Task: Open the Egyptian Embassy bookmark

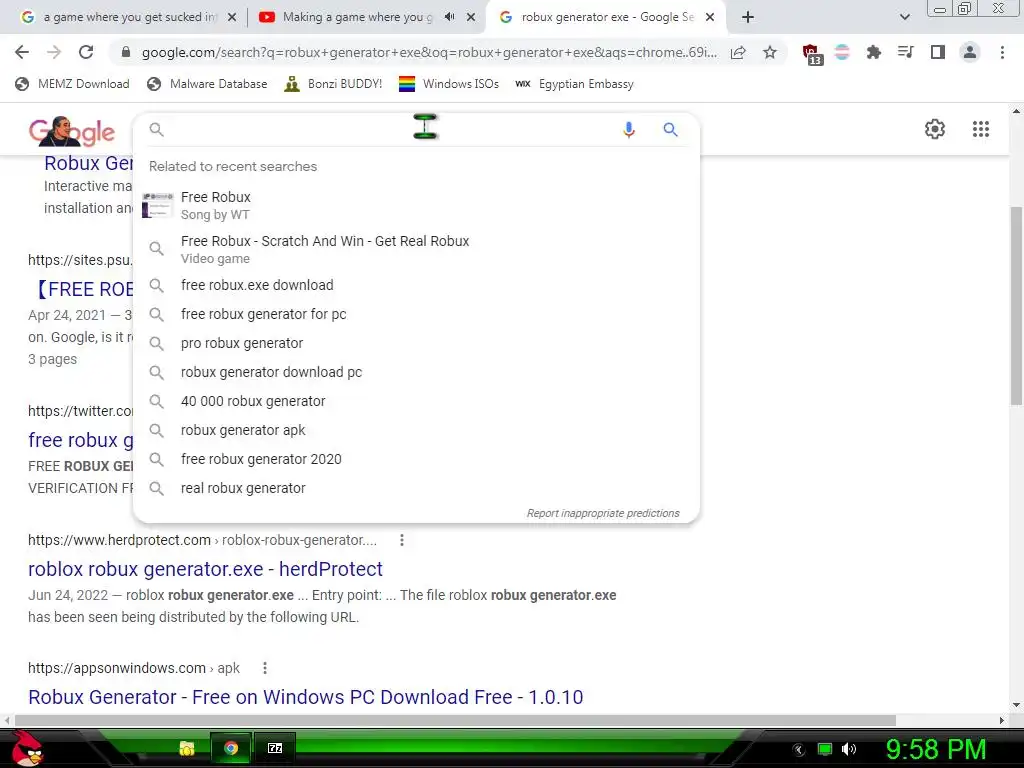Action: [x=574, y=84]
